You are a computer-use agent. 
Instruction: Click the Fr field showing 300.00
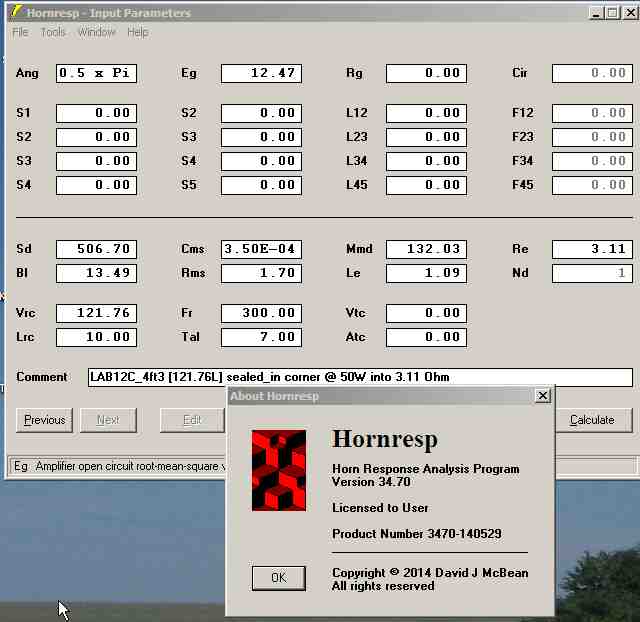[x=261, y=313]
